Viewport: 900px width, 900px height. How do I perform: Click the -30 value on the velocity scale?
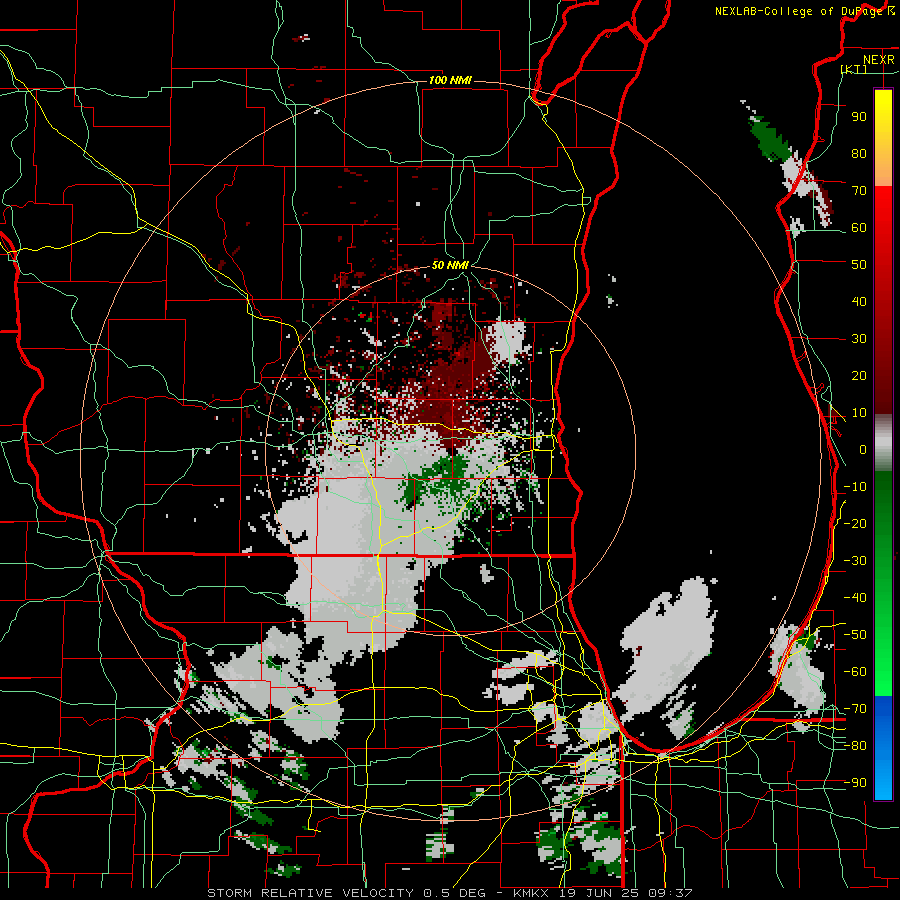click(855, 561)
